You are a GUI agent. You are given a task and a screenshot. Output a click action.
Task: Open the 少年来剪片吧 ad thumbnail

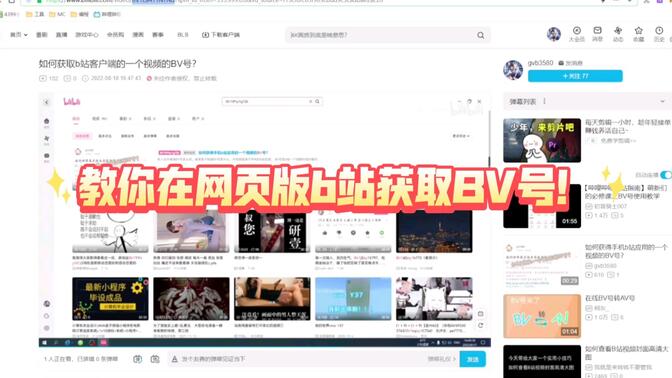tap(542, 141)
